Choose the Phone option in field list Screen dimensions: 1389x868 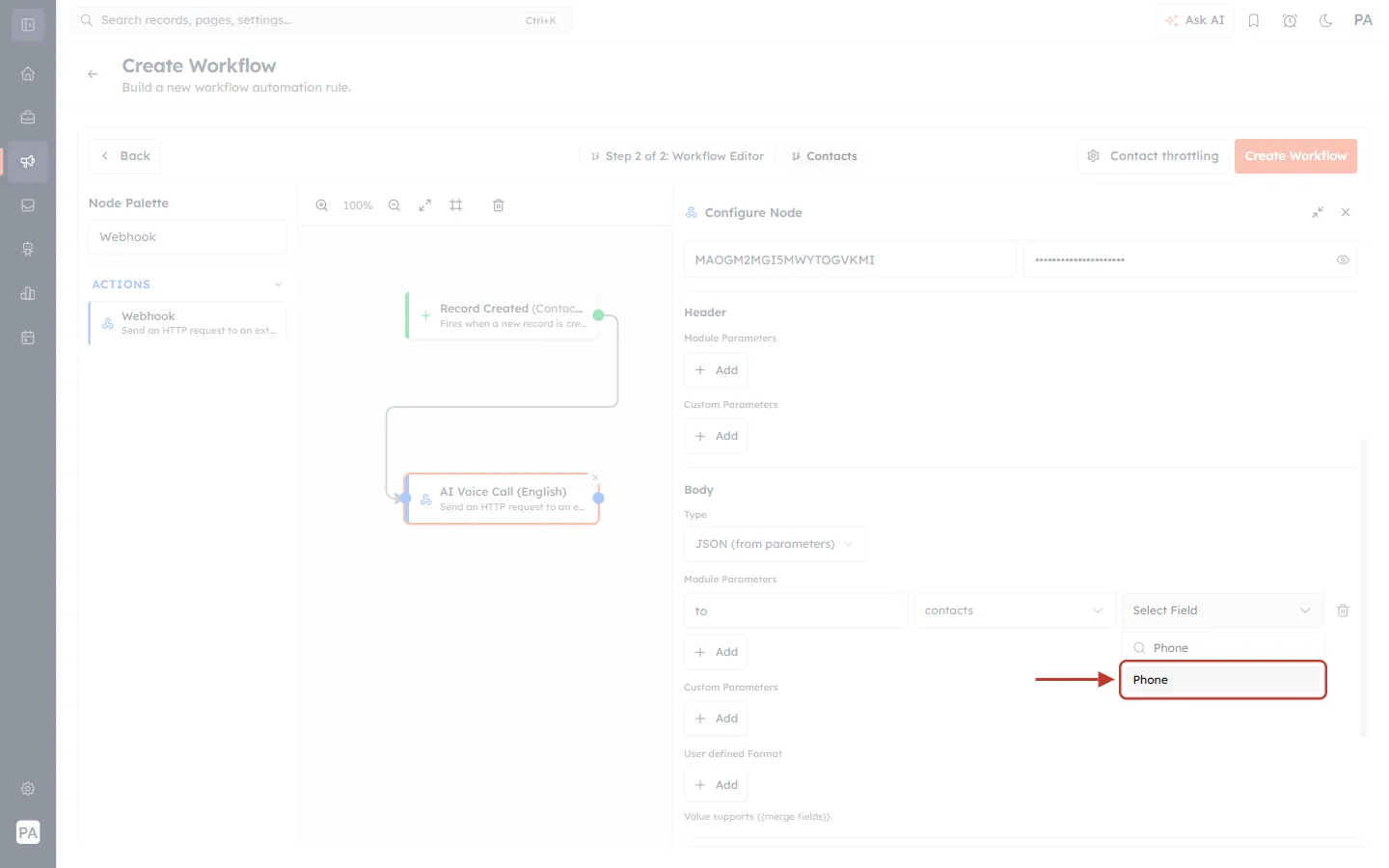pos(1223,680)
